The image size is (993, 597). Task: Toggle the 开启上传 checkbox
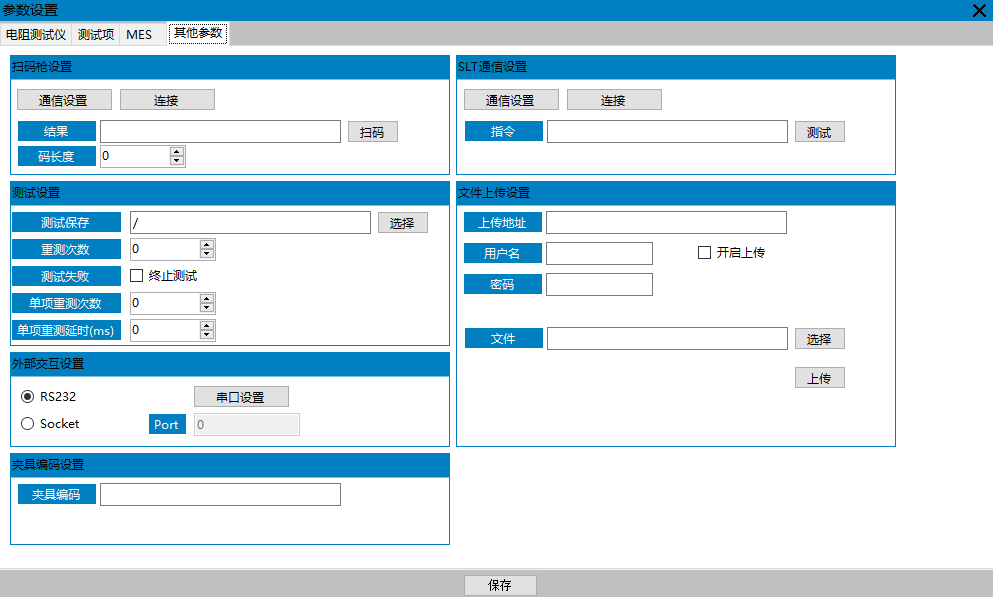tap(704, 253)
